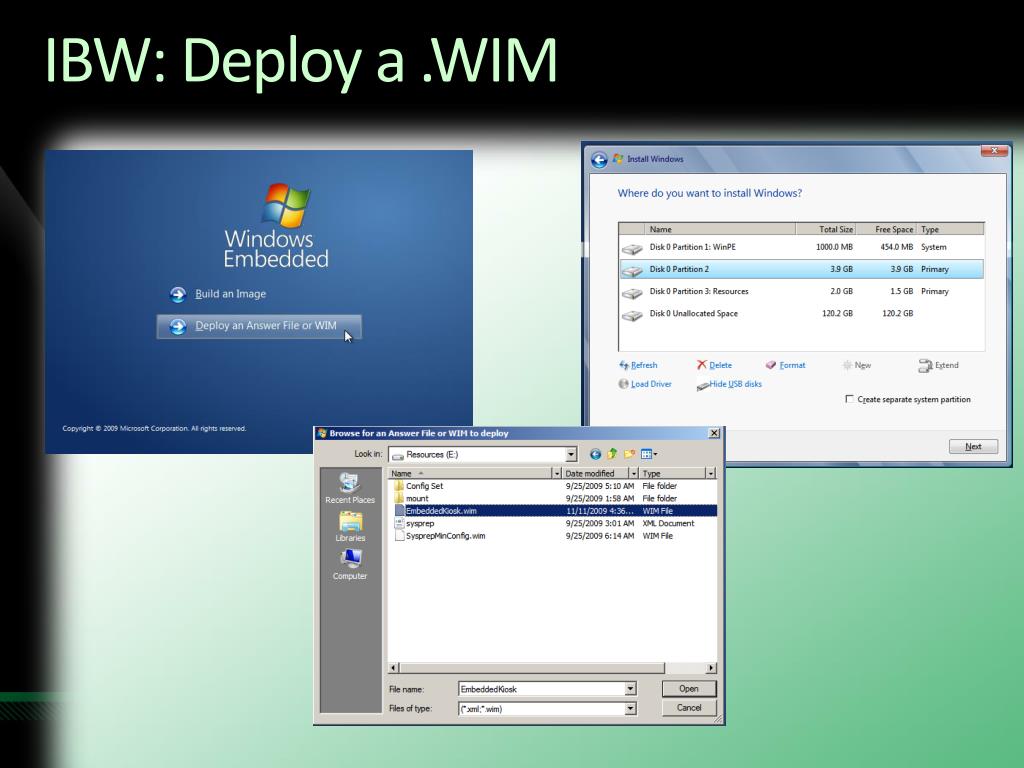Click Open in browse dialog

(x=689, y=689)
